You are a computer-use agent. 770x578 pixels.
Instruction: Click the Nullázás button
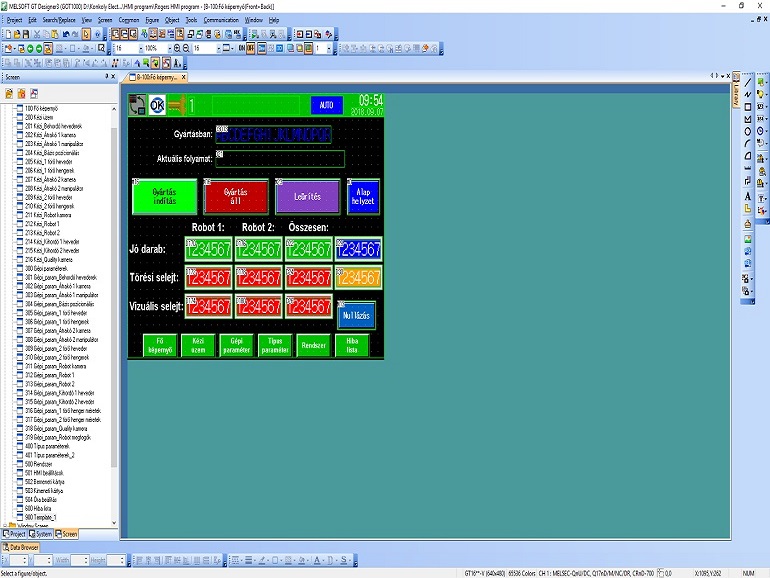pos(357,315)
